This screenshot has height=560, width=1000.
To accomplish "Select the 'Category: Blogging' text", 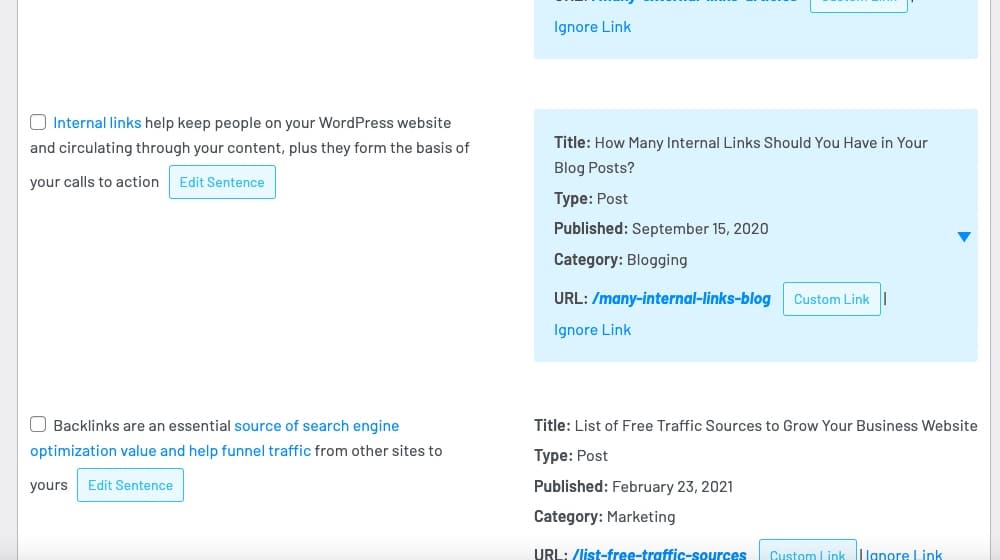I will (x=621, y=260).
